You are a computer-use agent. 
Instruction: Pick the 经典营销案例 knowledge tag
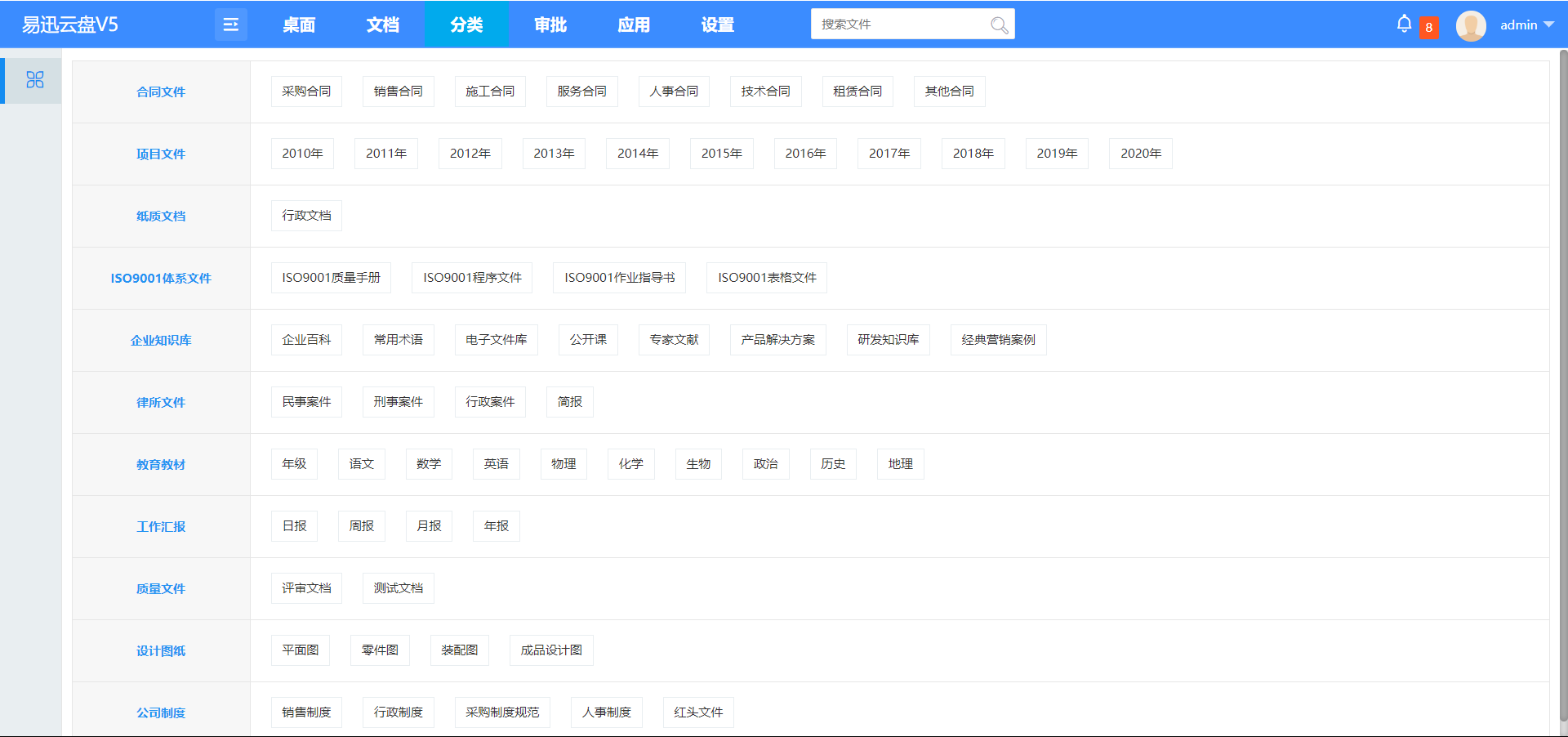click(x=998, y=340)
